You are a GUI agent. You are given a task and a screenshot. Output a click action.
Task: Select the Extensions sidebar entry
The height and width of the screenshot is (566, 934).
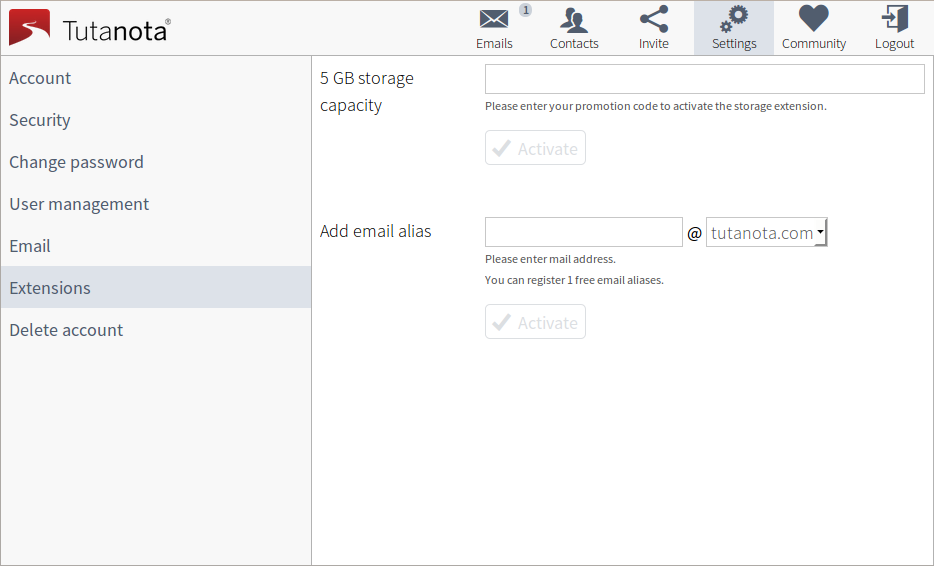click(156, 287)
